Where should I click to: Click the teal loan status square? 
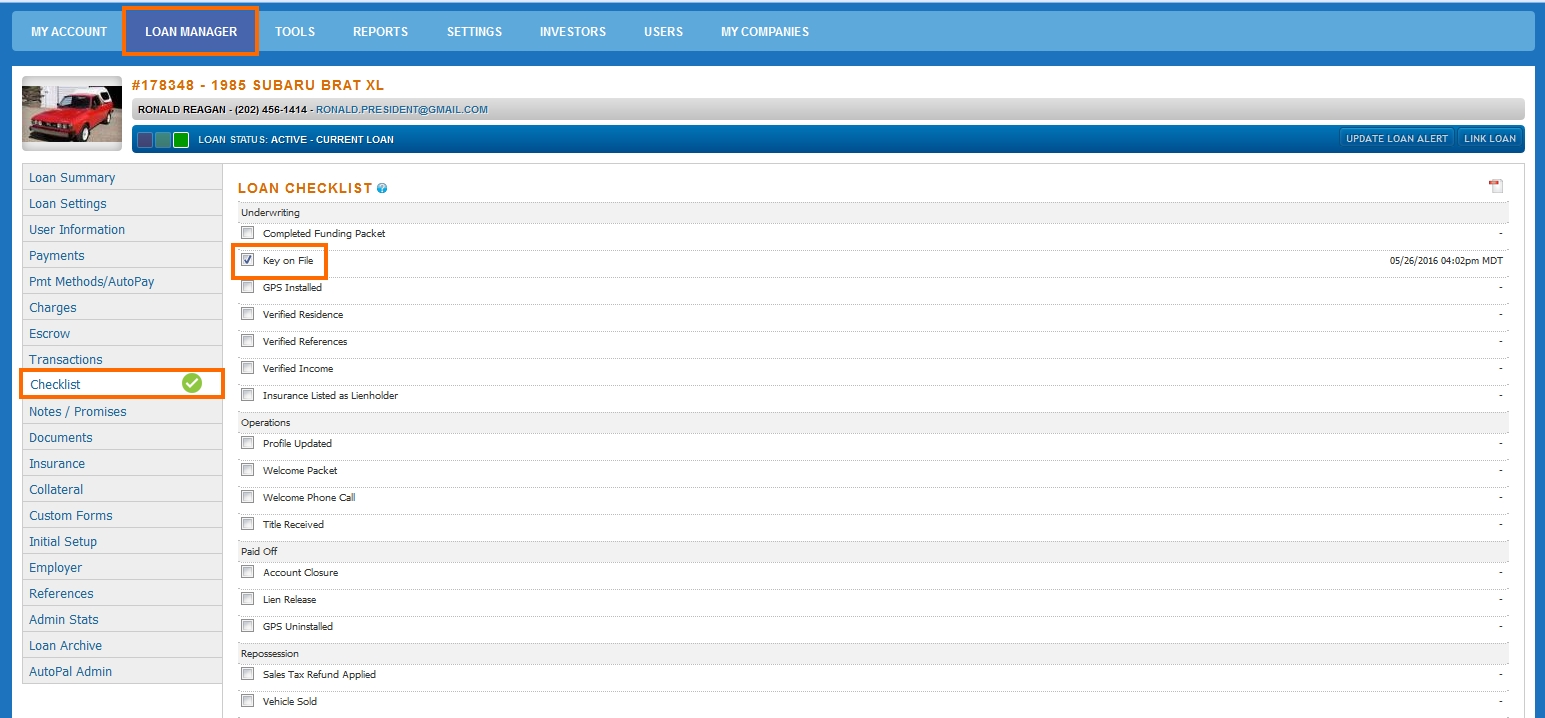(163, 140)
